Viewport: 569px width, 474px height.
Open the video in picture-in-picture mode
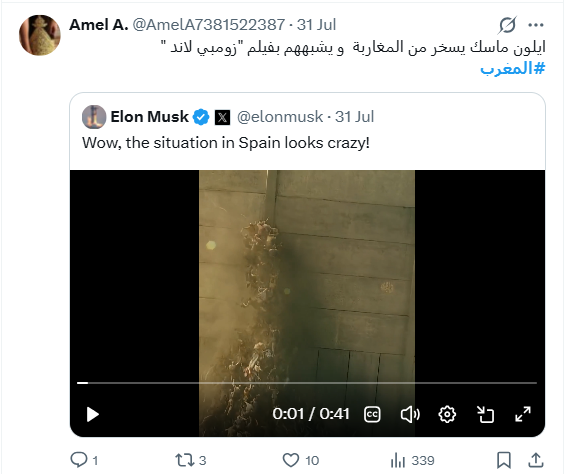pos(485,414)
